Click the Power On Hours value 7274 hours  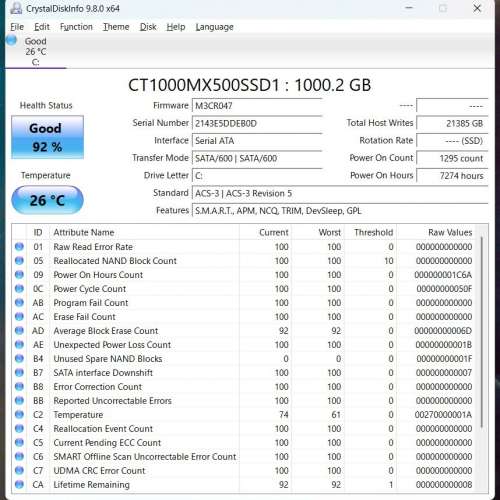452,176
